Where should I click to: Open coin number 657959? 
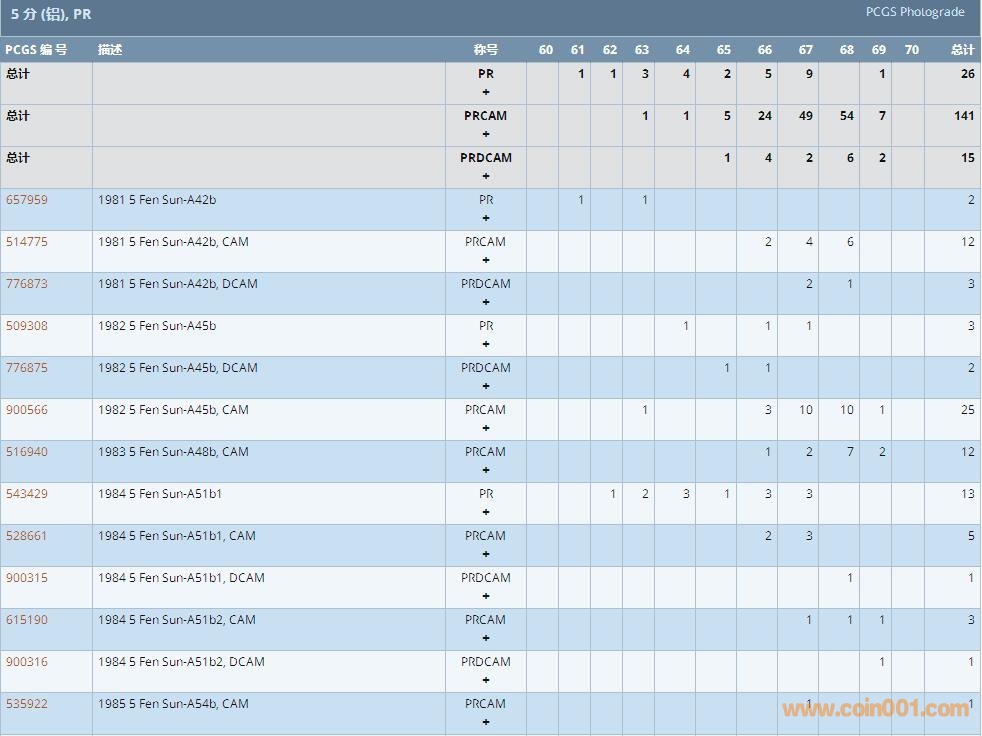pyautogui.click(x=26, y=200)
